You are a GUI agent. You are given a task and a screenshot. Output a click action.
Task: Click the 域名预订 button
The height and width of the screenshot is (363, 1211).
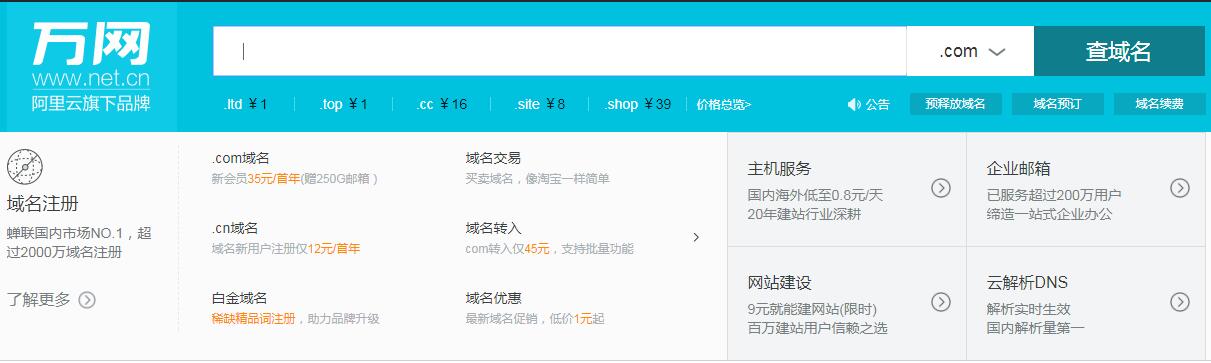[1058, 104]
